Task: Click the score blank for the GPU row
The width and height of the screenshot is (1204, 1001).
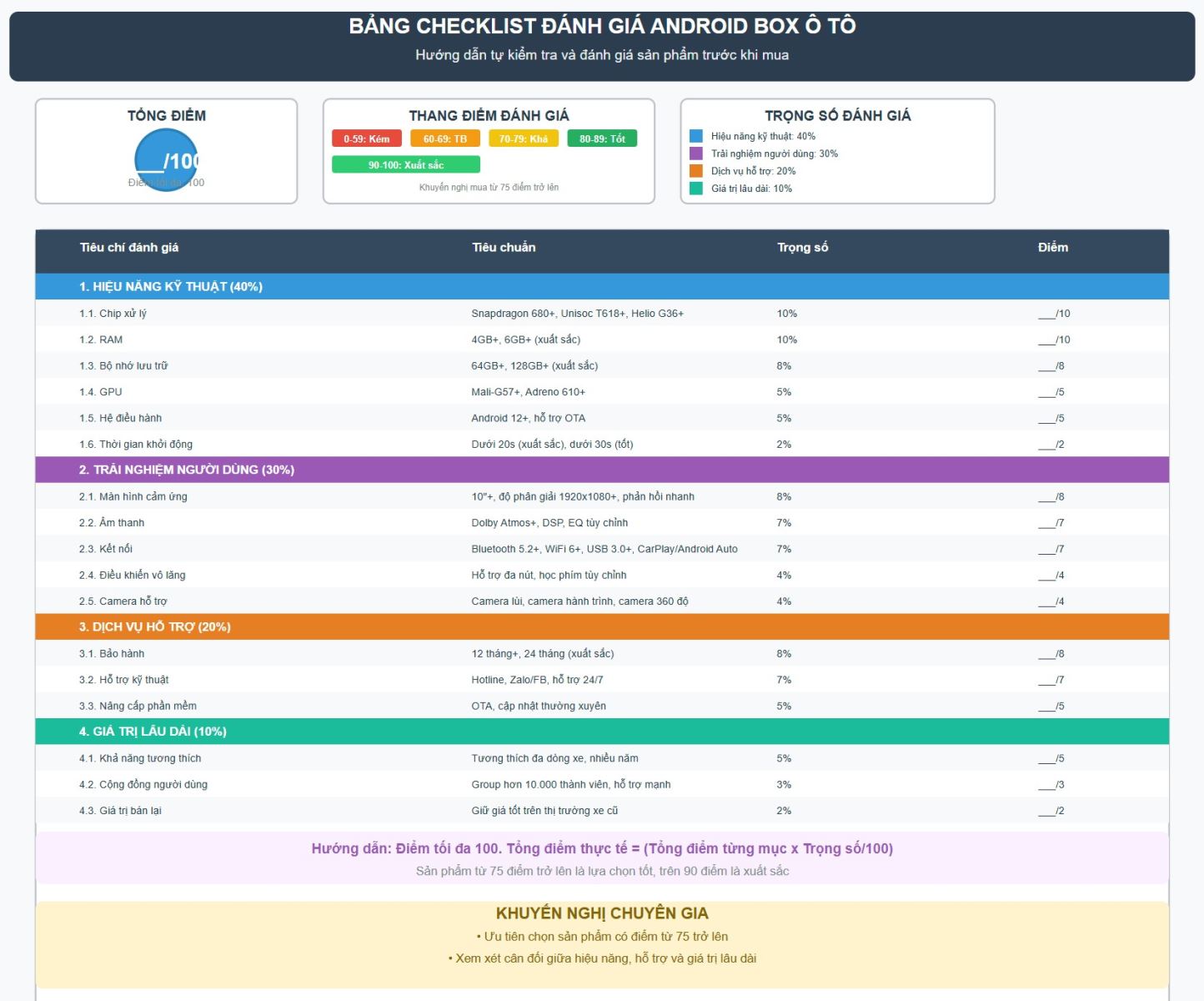Action: click(x=1051, y=392)
